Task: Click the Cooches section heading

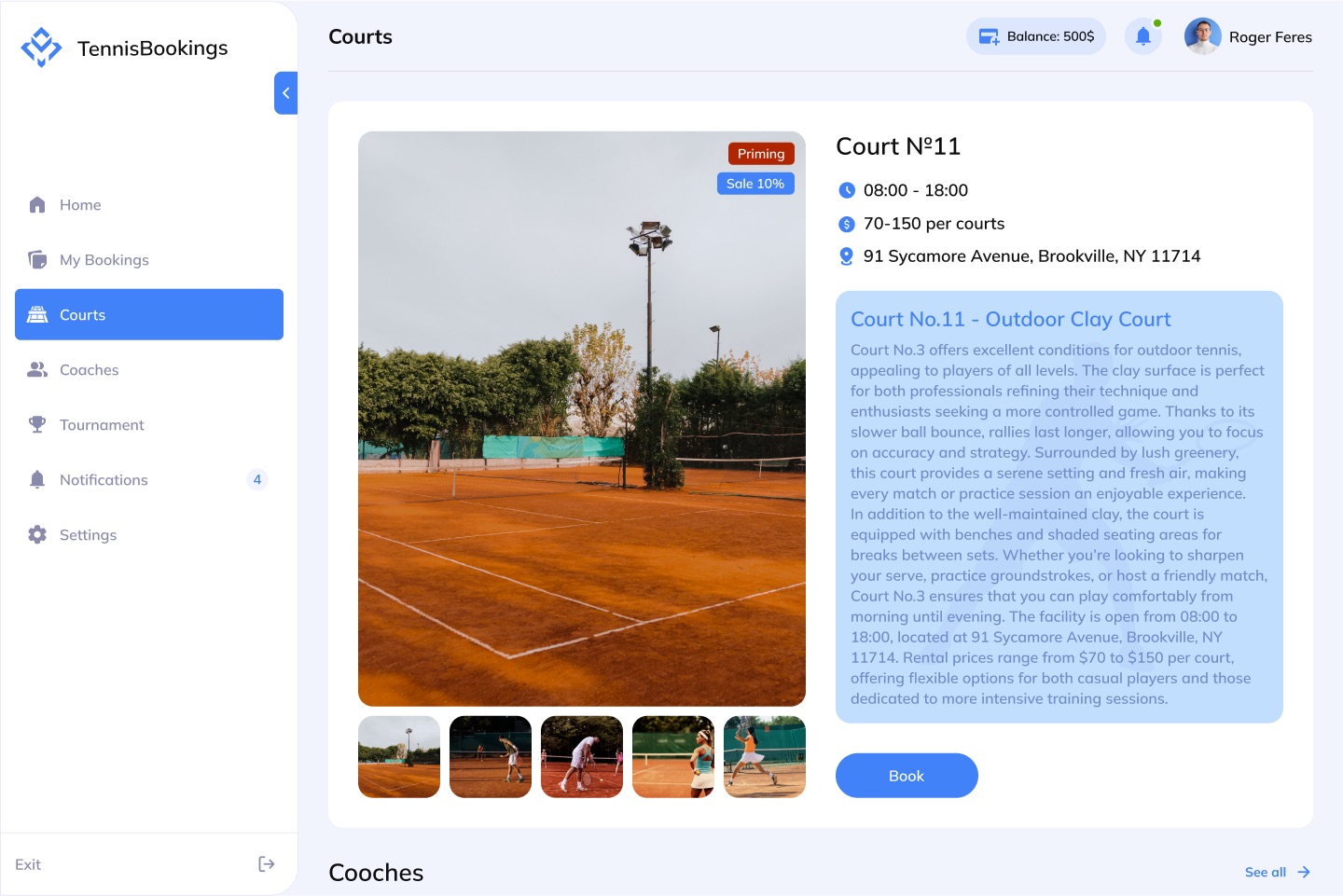Action: (x=376, y=873)
